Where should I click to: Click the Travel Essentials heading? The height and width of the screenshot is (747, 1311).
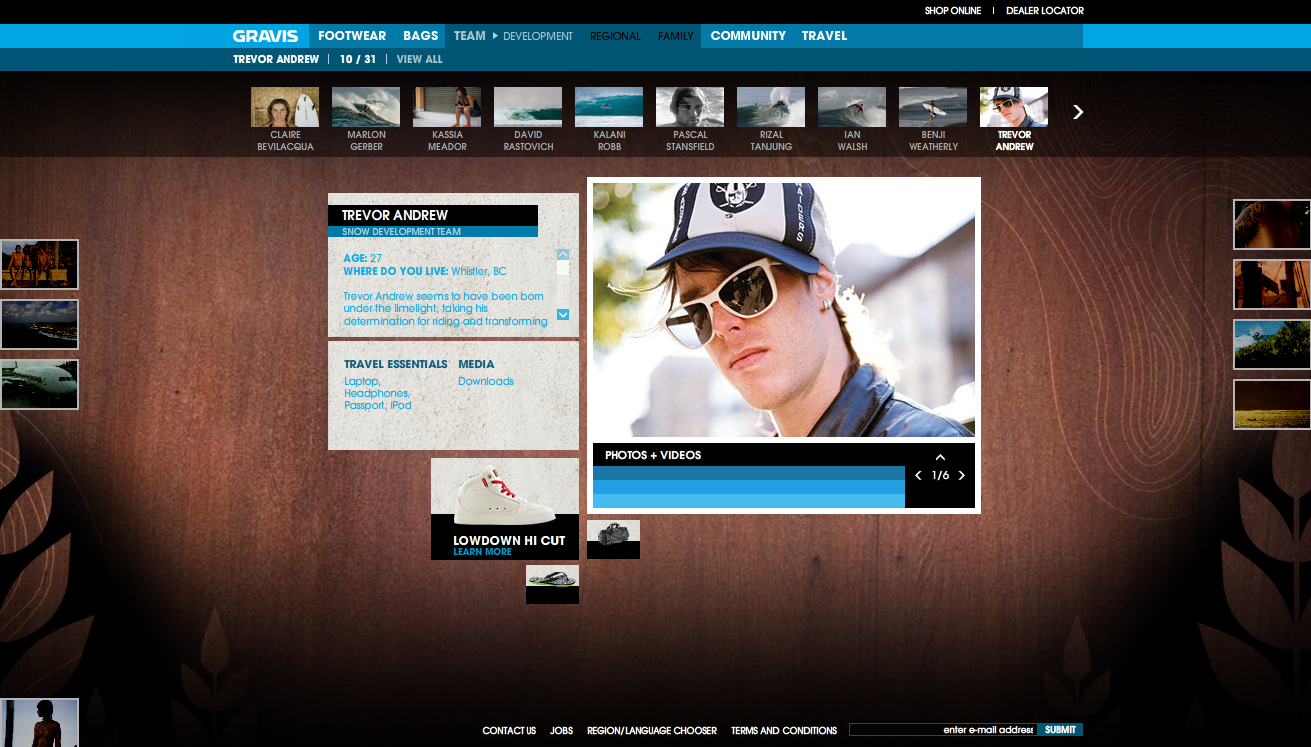(x=396, y=364)
